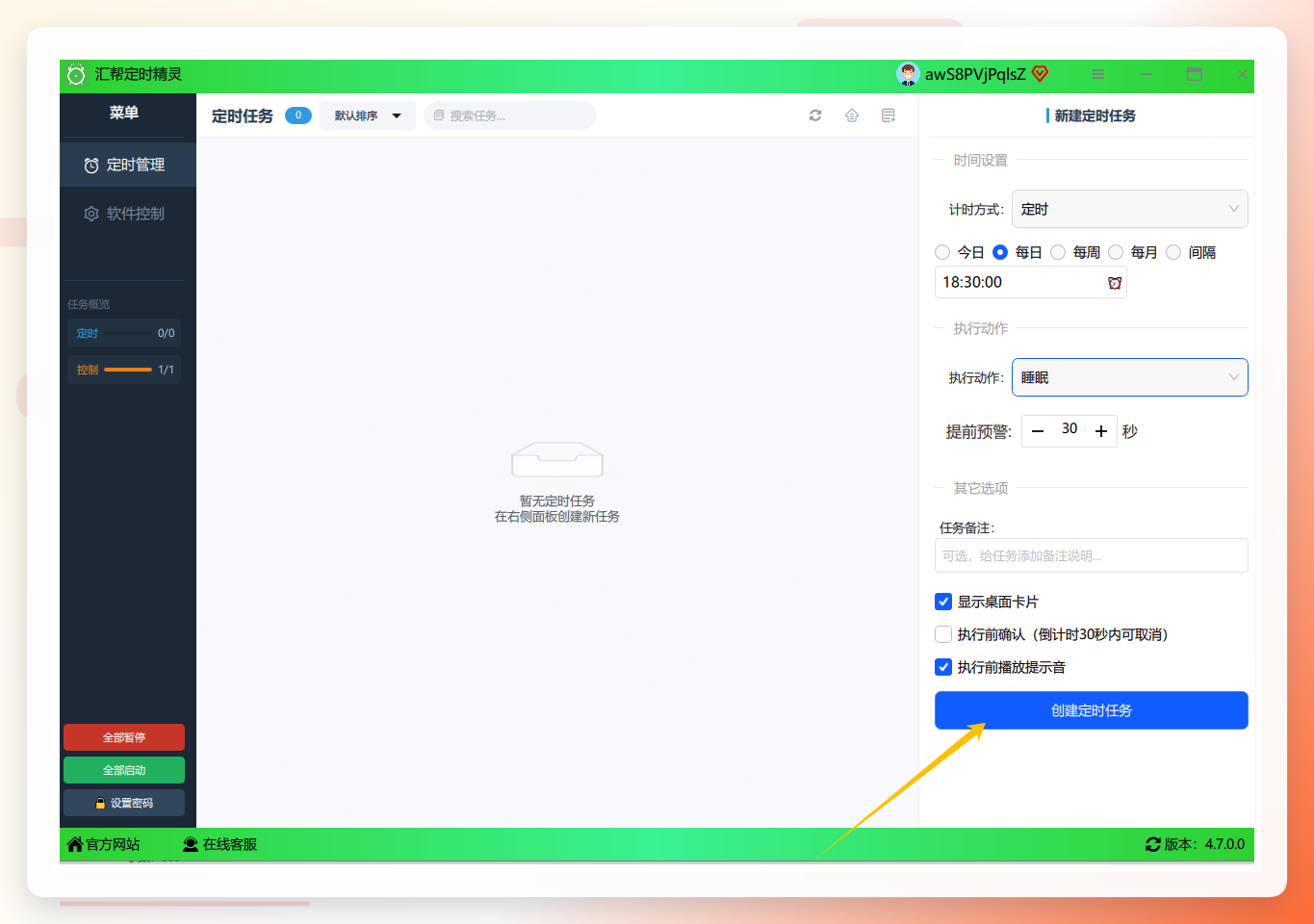Click the user avatar in title bar

coord(908,74)
